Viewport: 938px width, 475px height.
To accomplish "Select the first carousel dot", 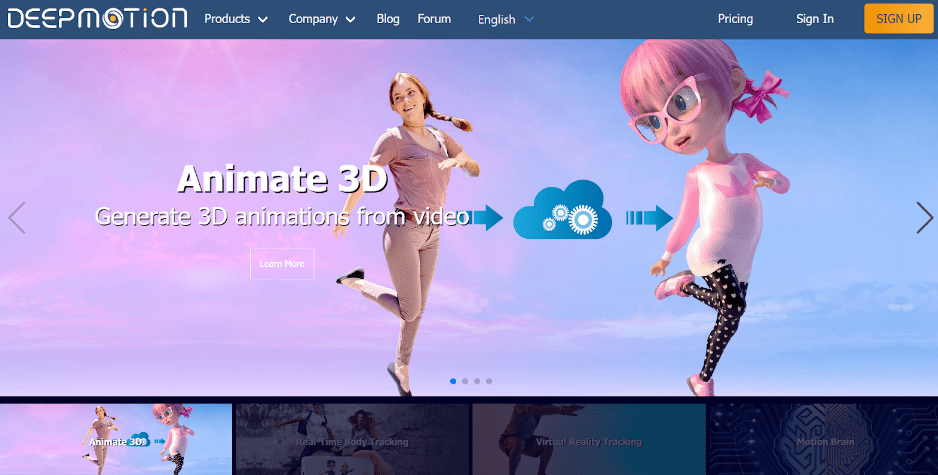I will (x=453, y=381).
